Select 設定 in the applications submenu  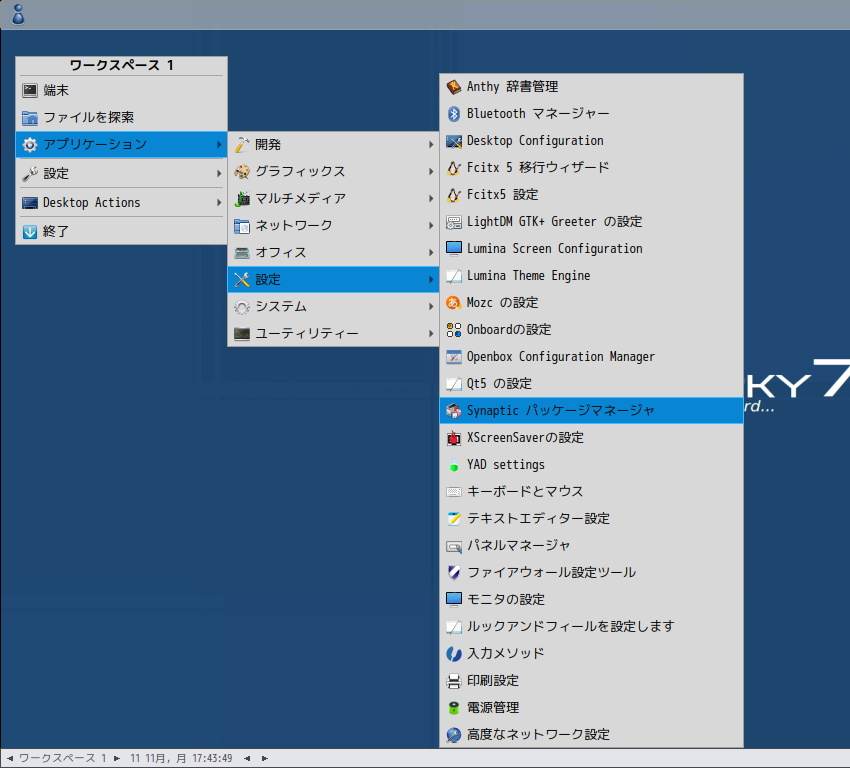pos(333,280)
